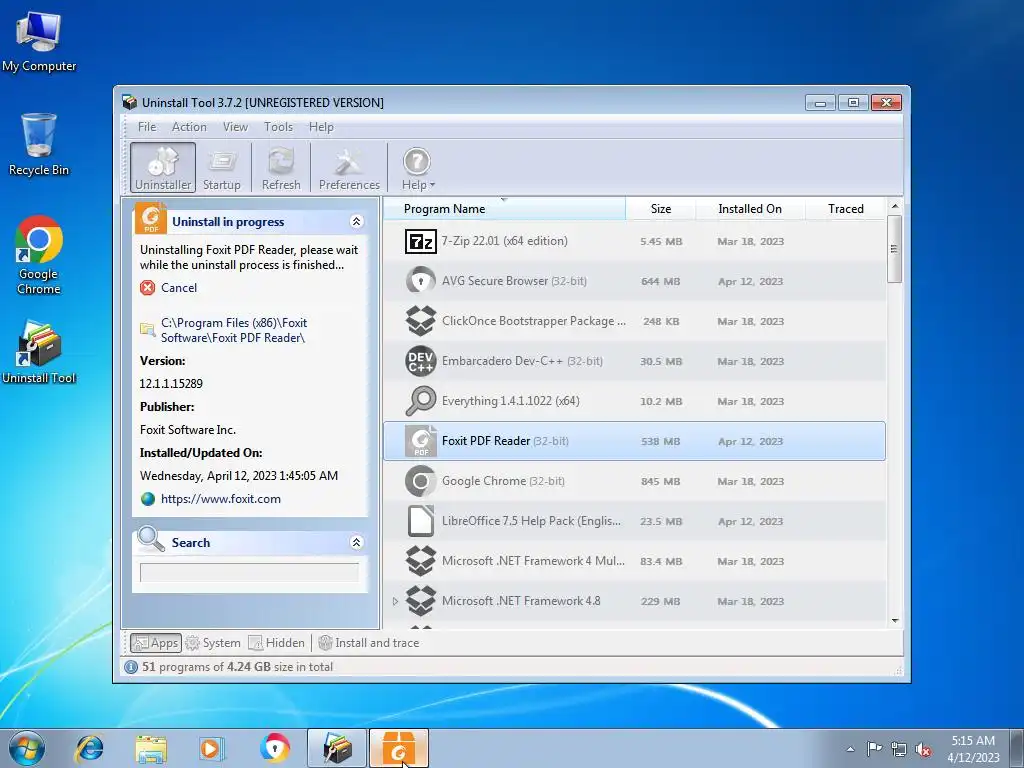The width and height of the screenshot is (1024, 768).
Task: Click the Apr 12, 2023 date of LibreOffice row
Action: click(750, 521)
